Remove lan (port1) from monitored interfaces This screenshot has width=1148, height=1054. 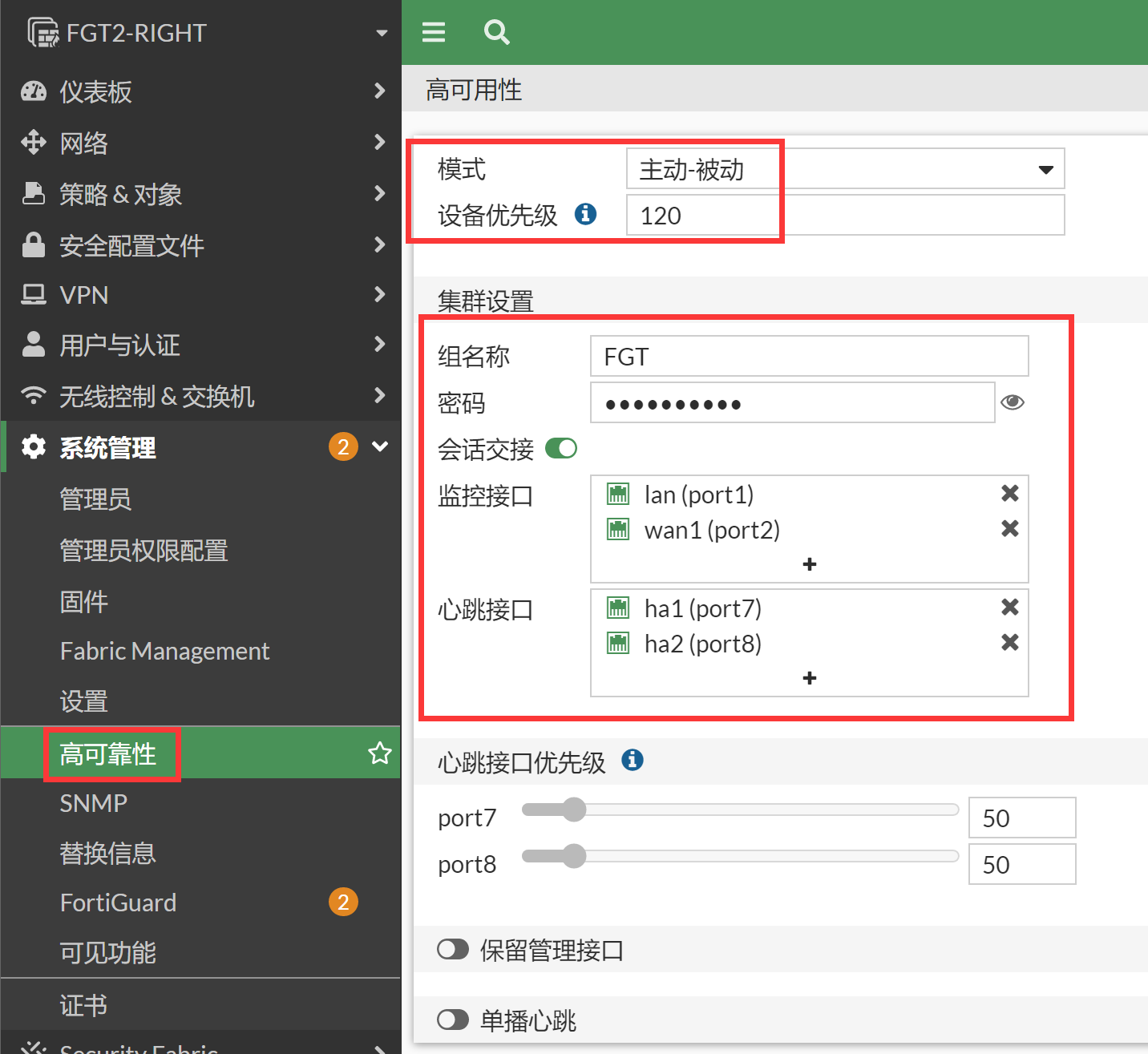click(x=1009, y=494)
